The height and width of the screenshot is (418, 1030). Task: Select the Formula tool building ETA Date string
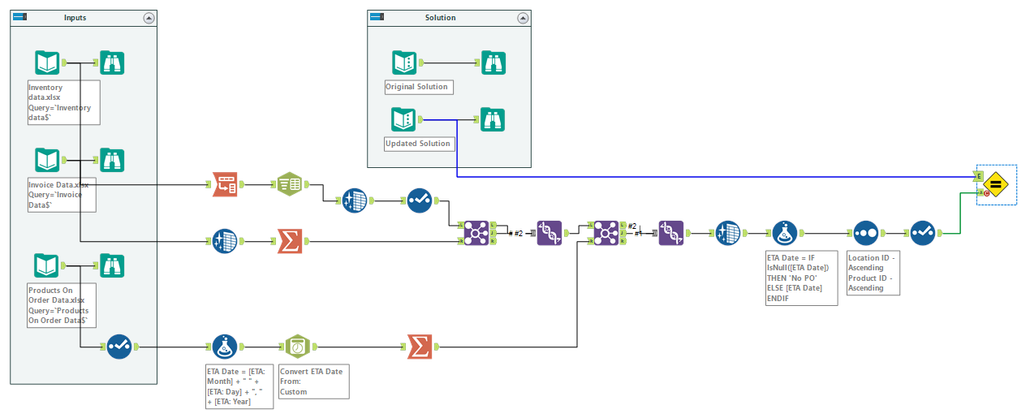(225, 346)
